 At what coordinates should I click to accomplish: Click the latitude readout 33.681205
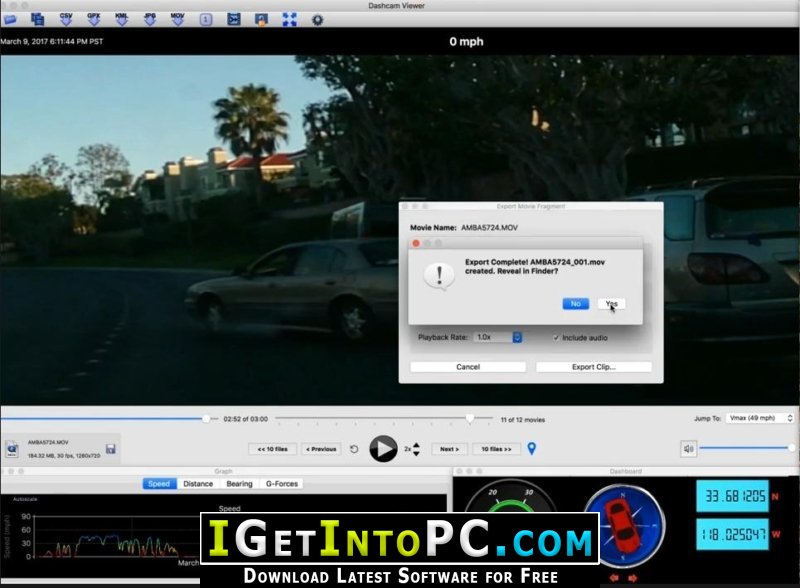click(733, 496)
